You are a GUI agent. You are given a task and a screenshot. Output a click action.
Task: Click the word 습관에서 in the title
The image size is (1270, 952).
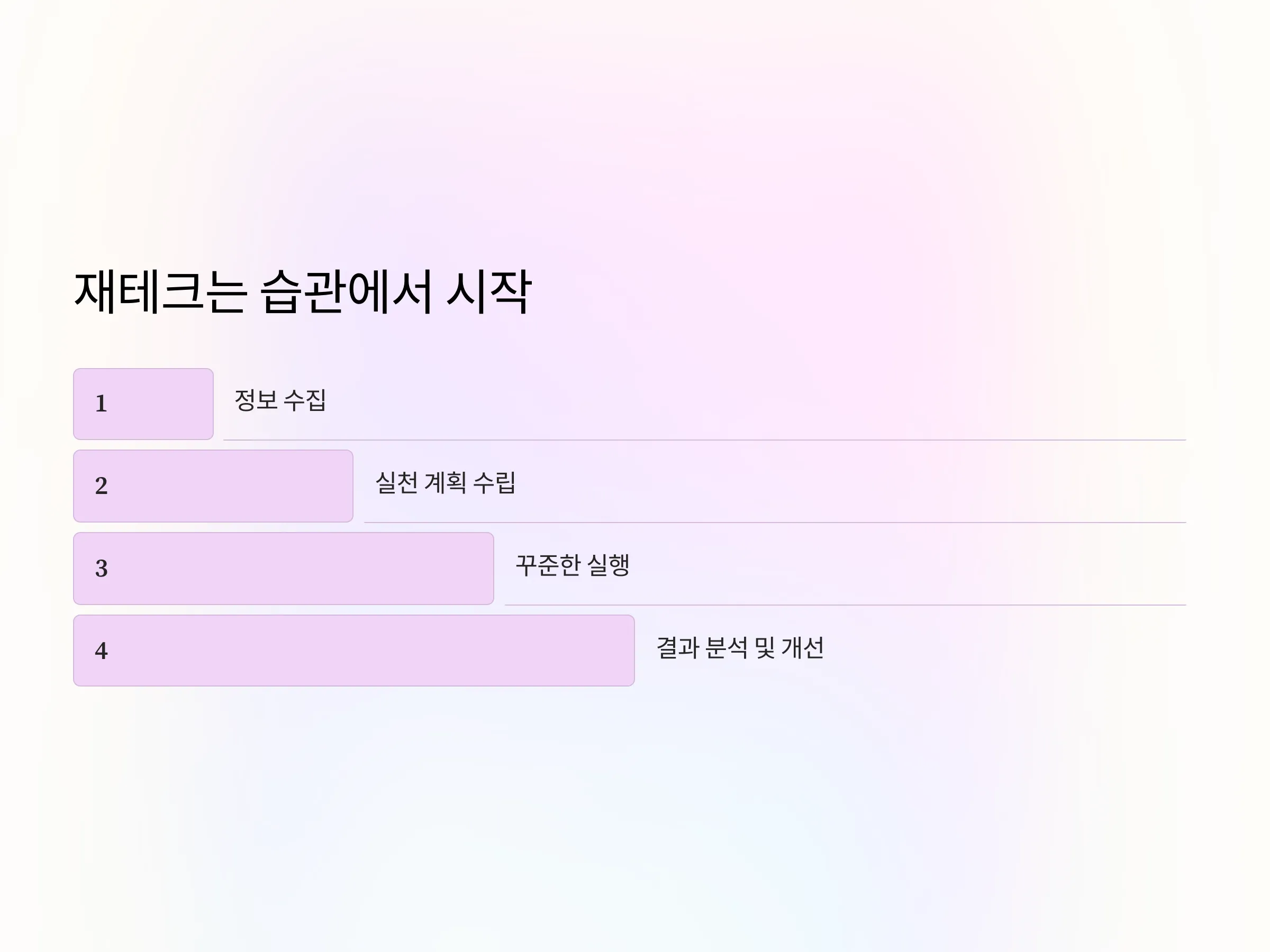[x=346, y=291]
